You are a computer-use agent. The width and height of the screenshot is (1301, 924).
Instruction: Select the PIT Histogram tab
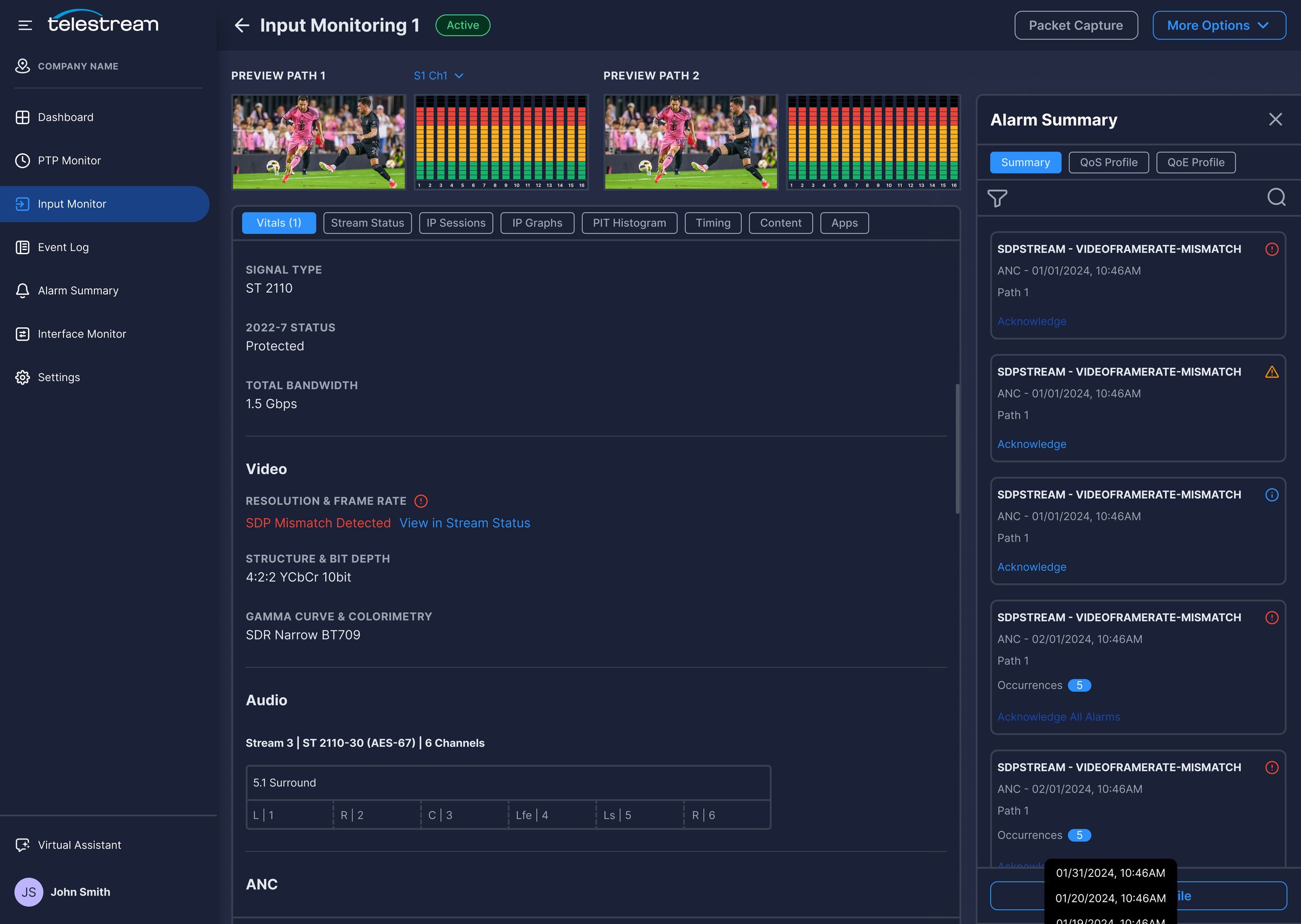629,223
